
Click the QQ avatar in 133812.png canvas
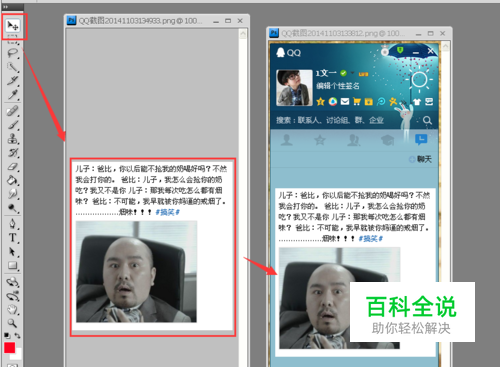click(x=294, y=88)
